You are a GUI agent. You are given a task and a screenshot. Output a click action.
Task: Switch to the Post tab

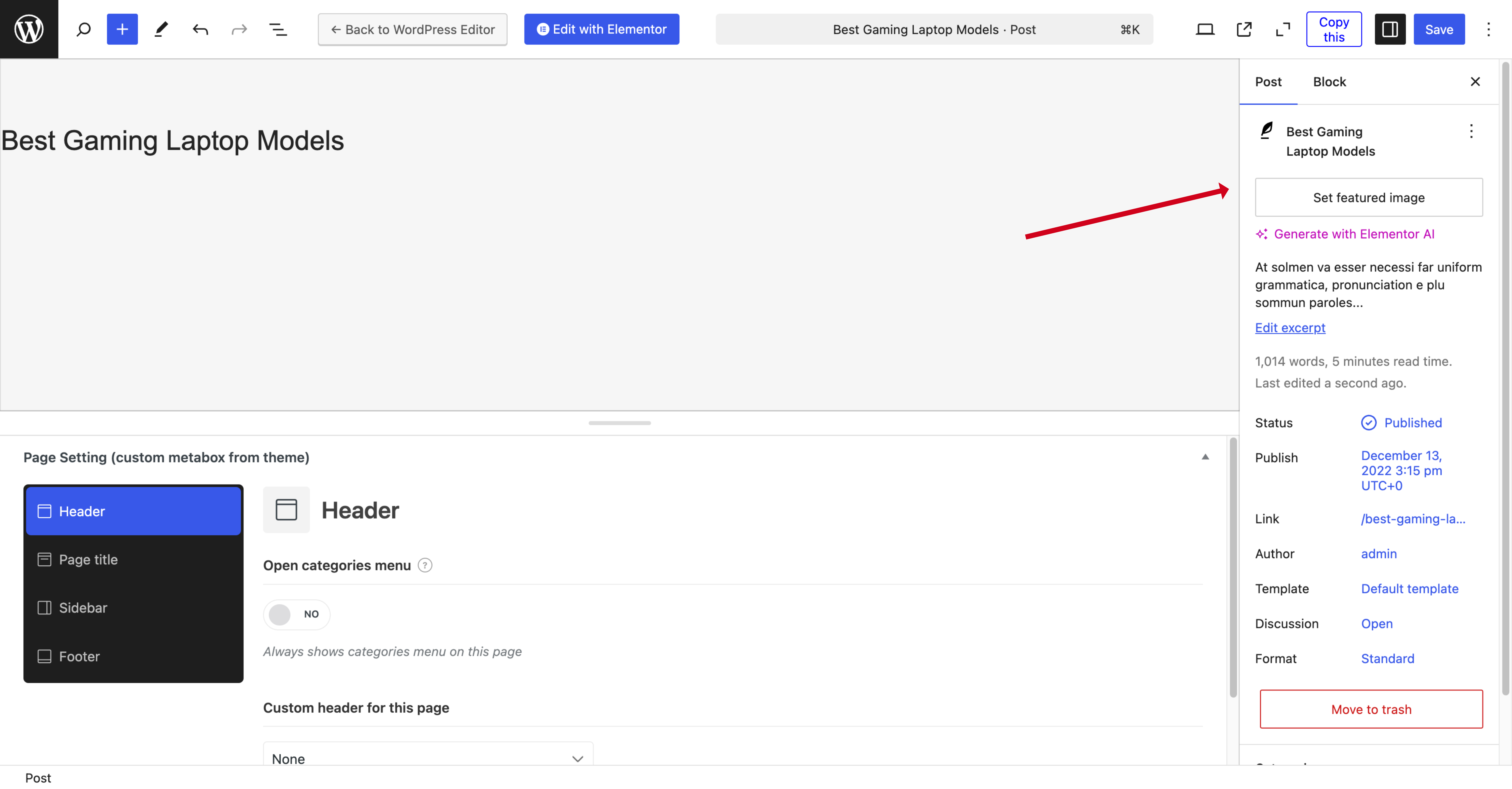point(1268,82)
